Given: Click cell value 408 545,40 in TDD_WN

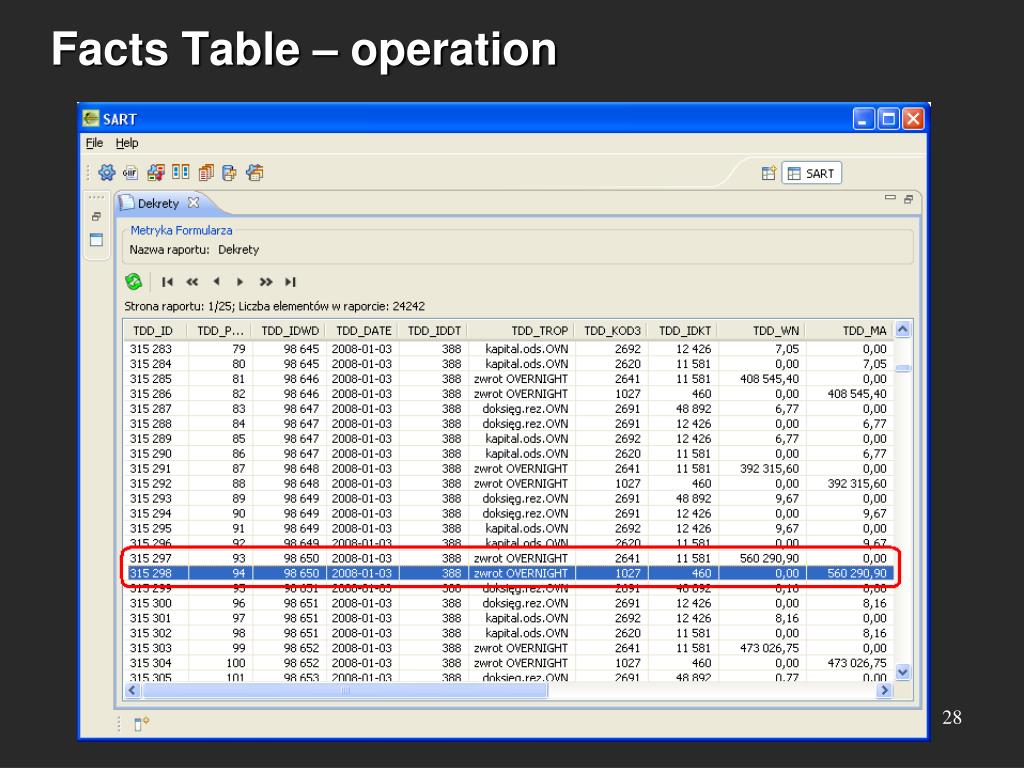Looking at the screenshot, I should pyautogui.click(x=769, y=379).
